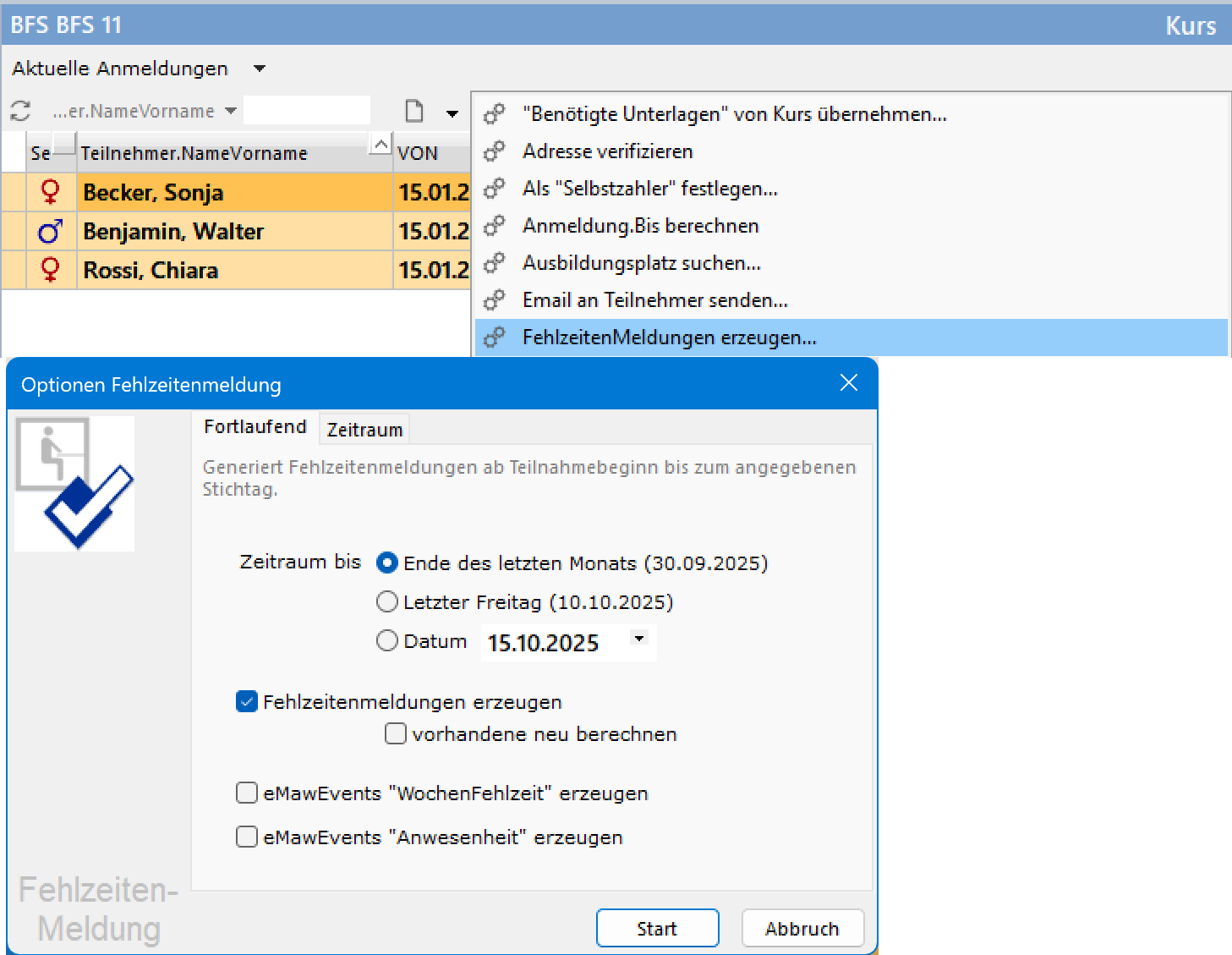Click the search field in the list toolbar
Viewport: 1232px width, 955px height.
306,111
